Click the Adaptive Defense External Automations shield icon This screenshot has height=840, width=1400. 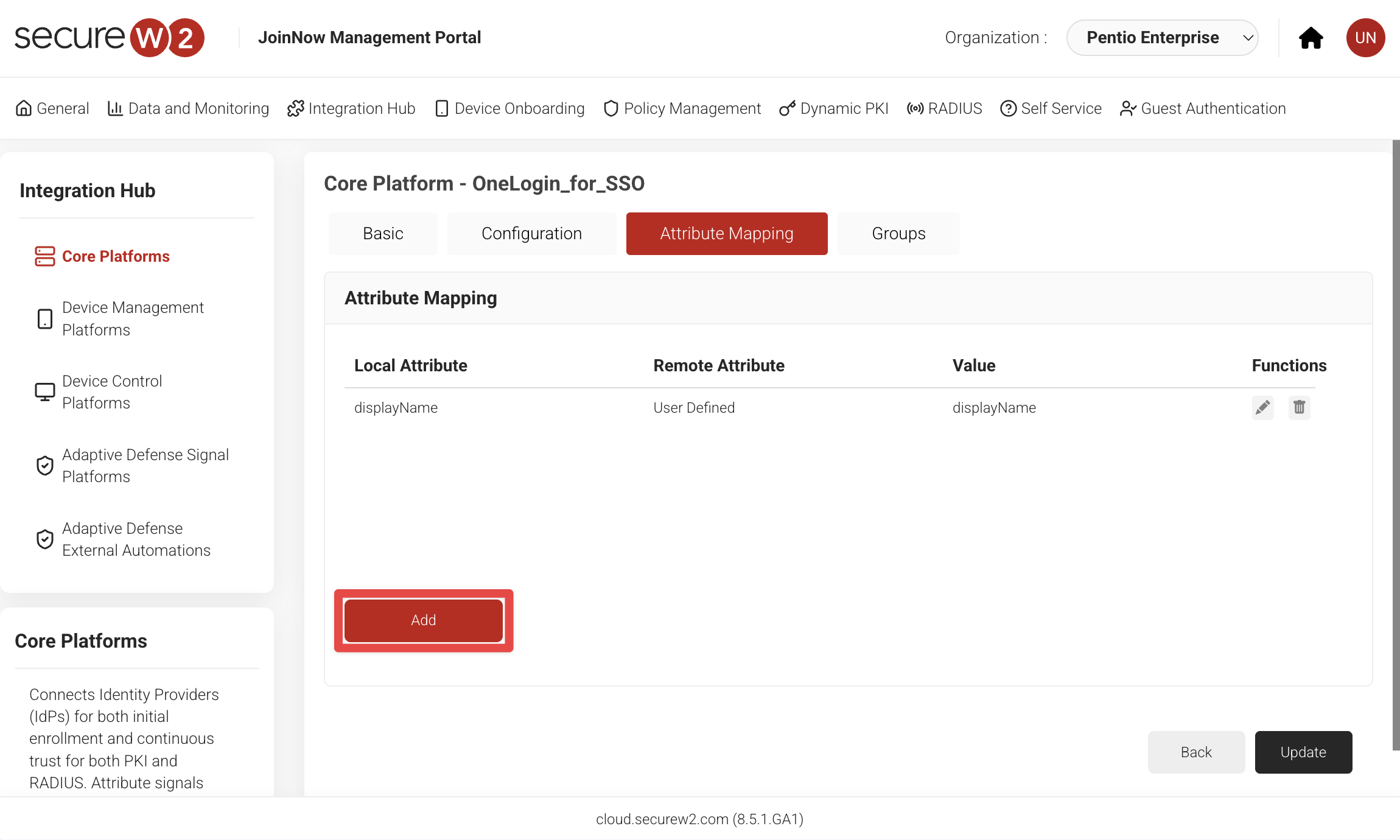[x=44, y=539]
